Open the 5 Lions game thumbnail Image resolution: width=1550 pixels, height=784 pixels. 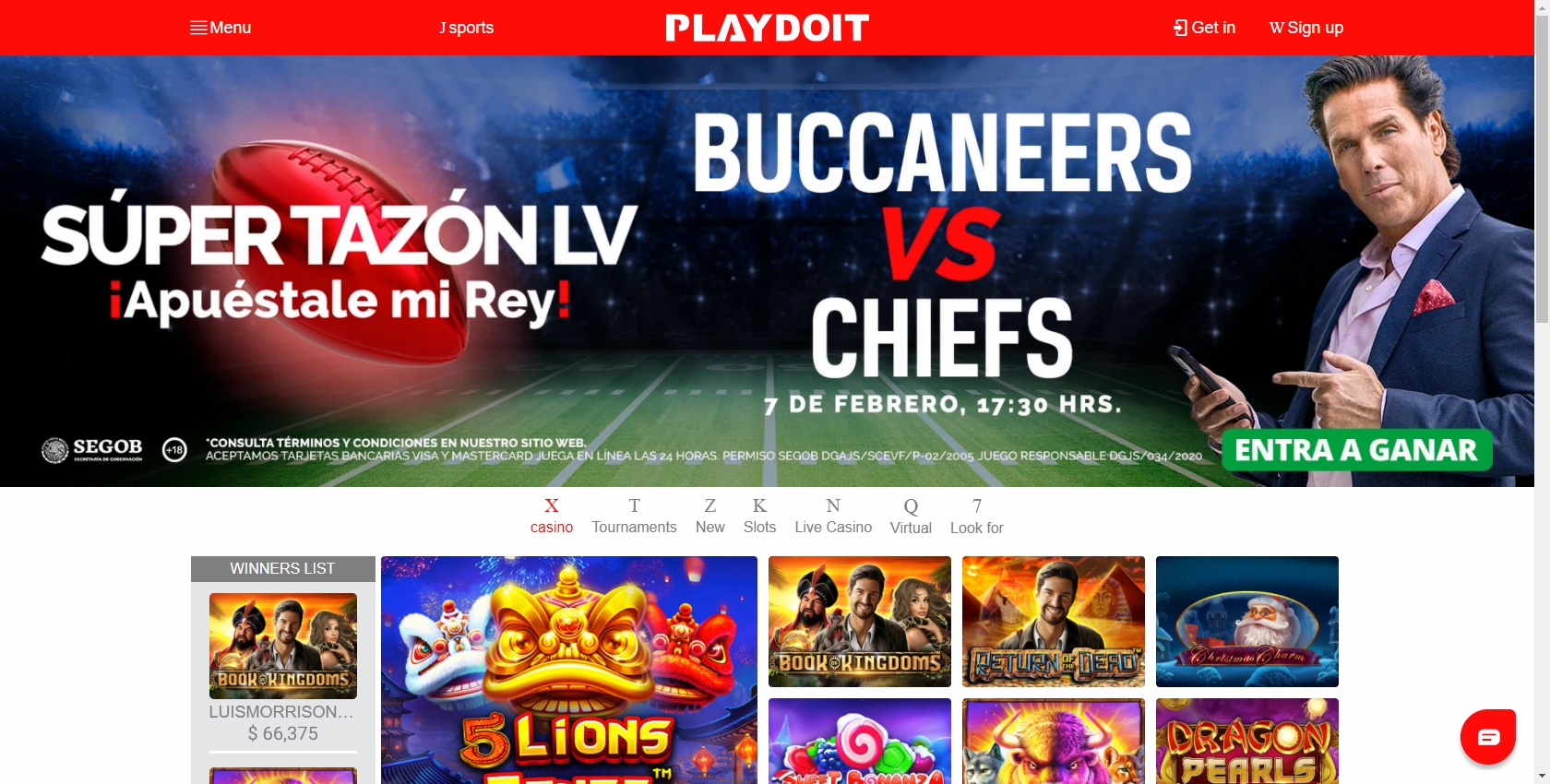(x=569, y=670)
